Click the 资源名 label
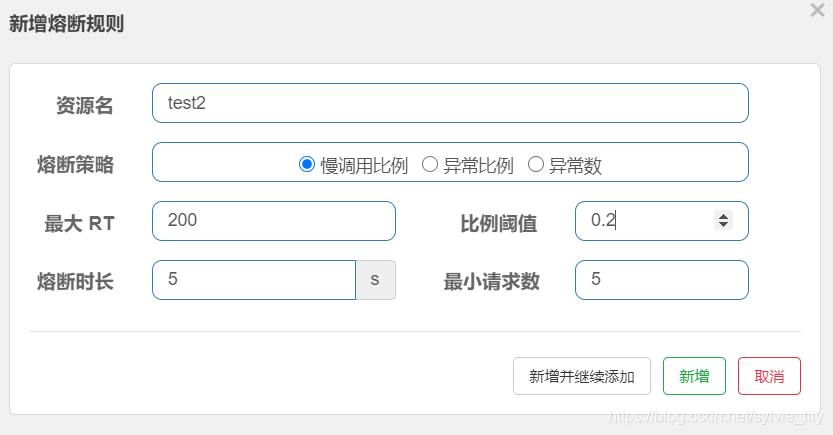 tap(84, 105)
